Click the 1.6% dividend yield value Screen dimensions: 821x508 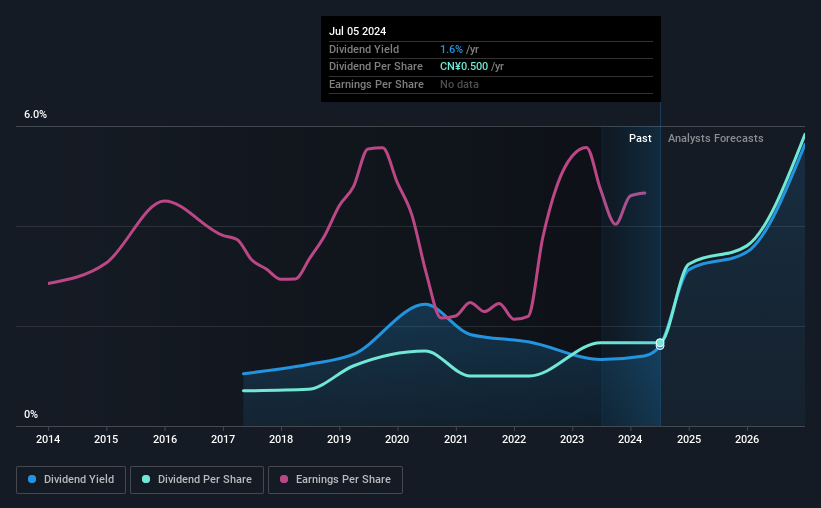(x=451, y=49)
